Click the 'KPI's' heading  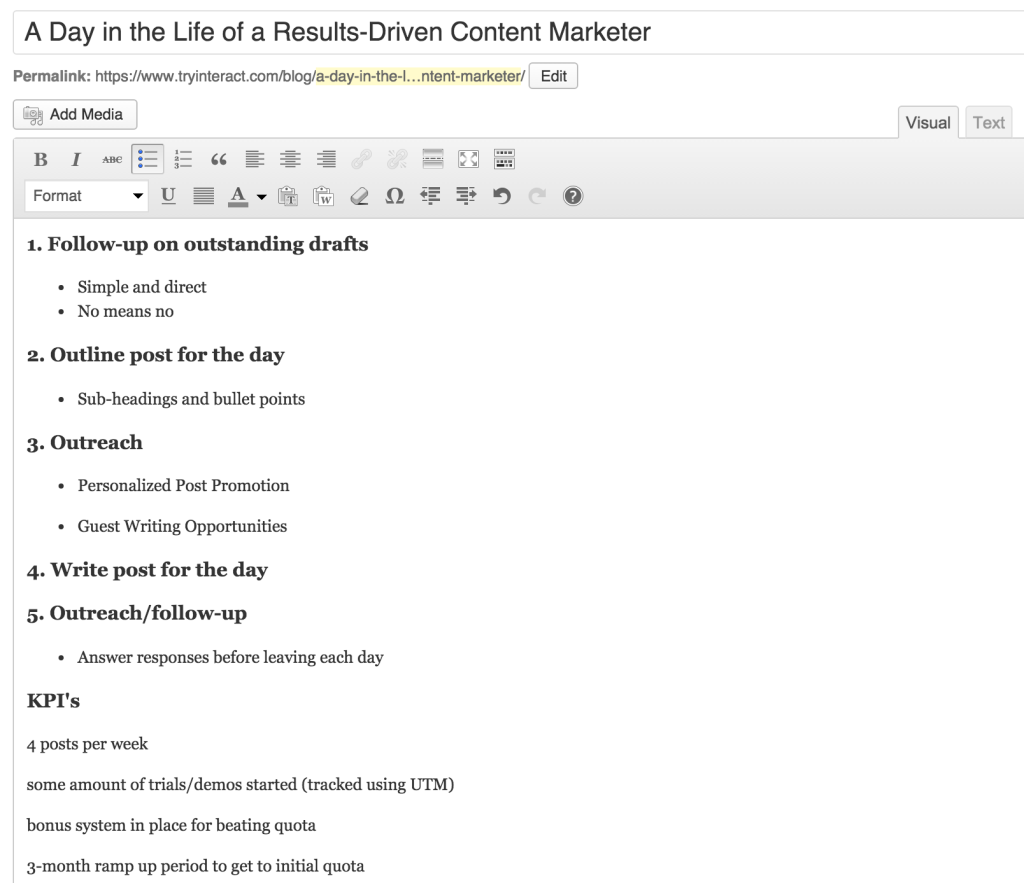(53, 701)
